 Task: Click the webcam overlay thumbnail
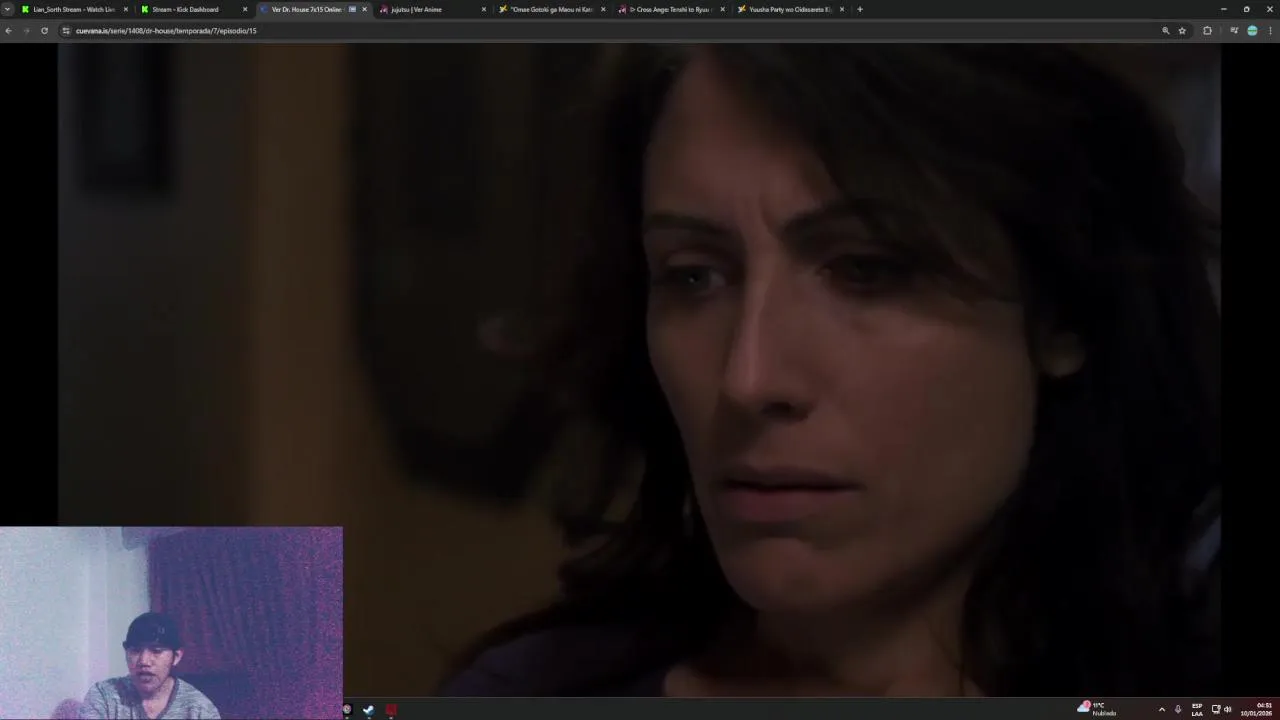(x=171, y=623)
